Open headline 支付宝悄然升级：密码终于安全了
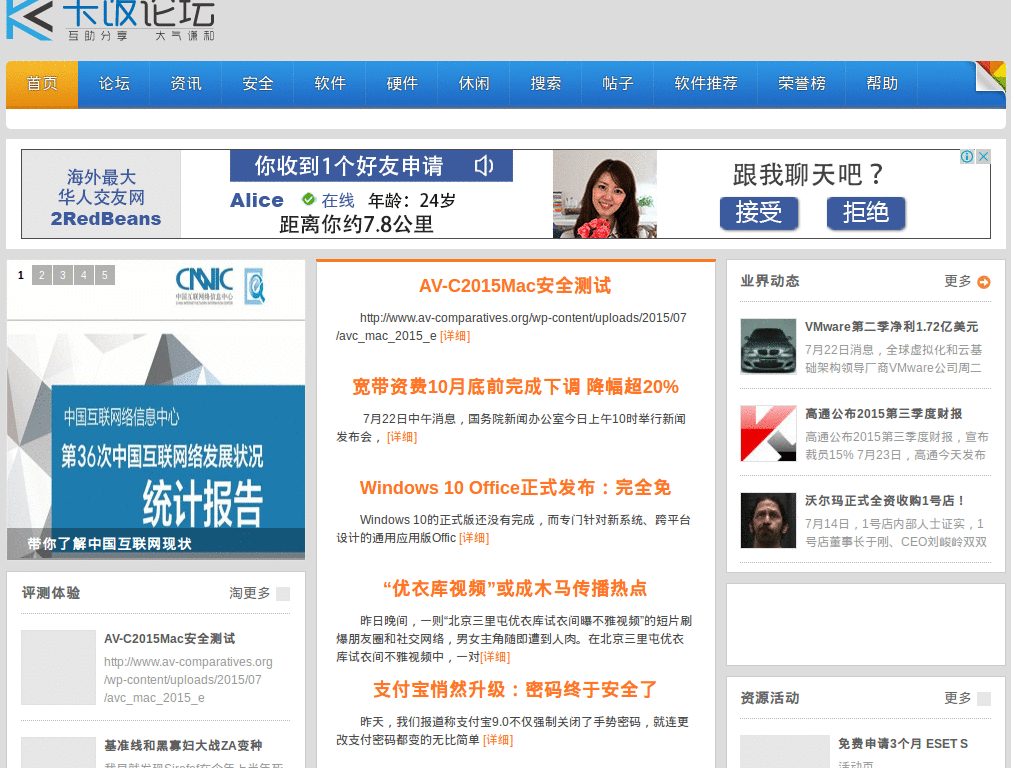The image size is (1024, 768). click(x=515, y=690)
